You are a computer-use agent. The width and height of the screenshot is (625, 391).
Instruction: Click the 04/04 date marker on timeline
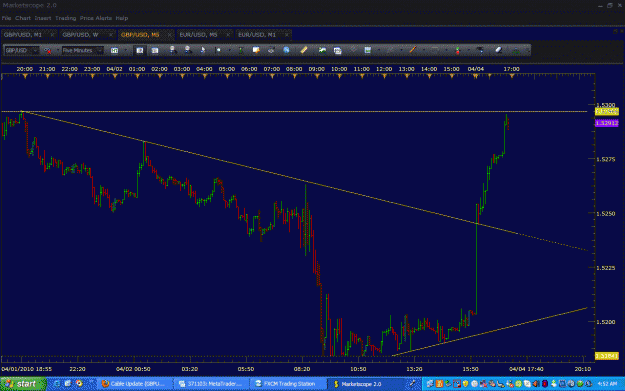(x=476, y=69)
